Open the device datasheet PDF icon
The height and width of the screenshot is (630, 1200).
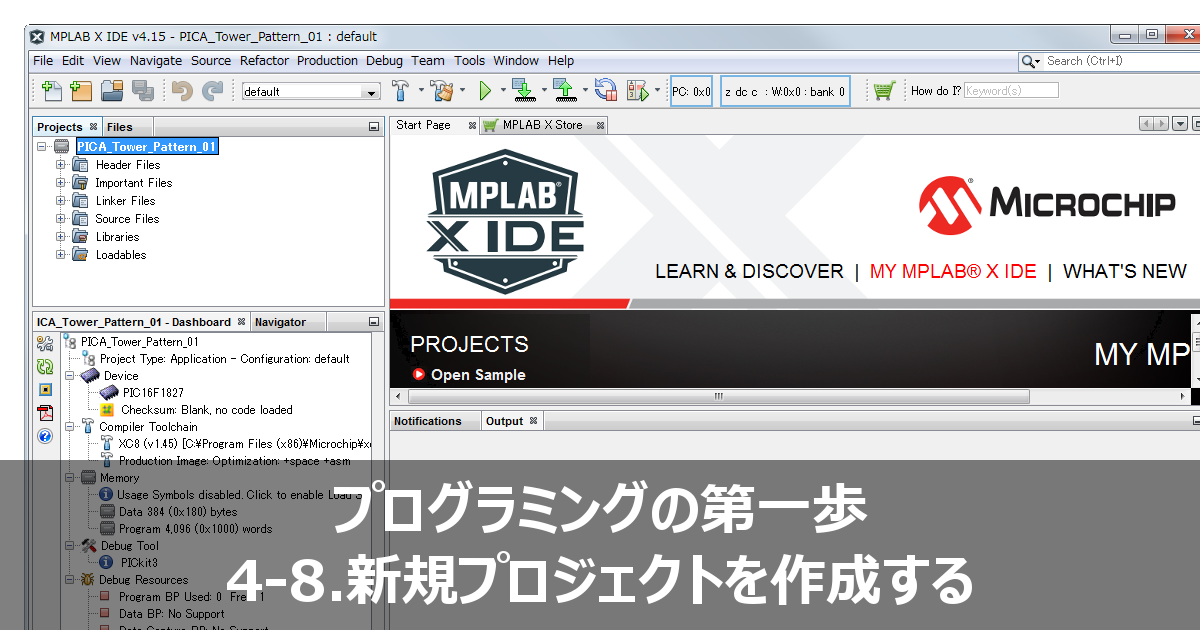tap(44, 413)
